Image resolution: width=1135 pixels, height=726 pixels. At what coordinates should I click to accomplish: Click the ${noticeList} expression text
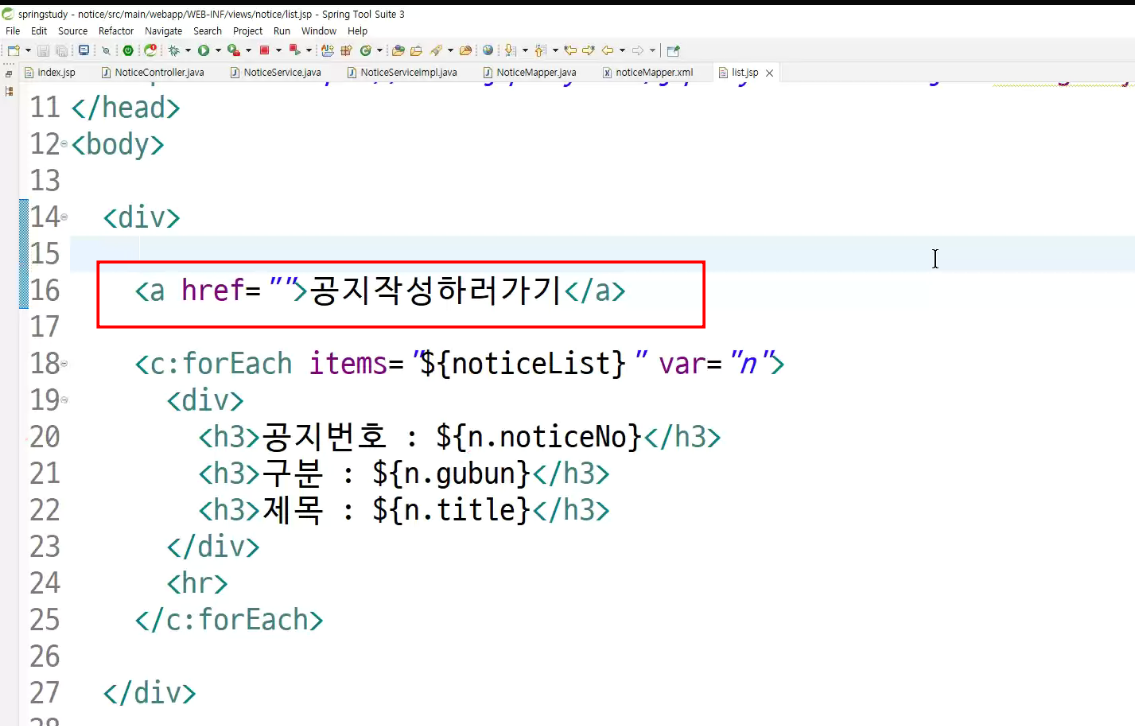523,363
